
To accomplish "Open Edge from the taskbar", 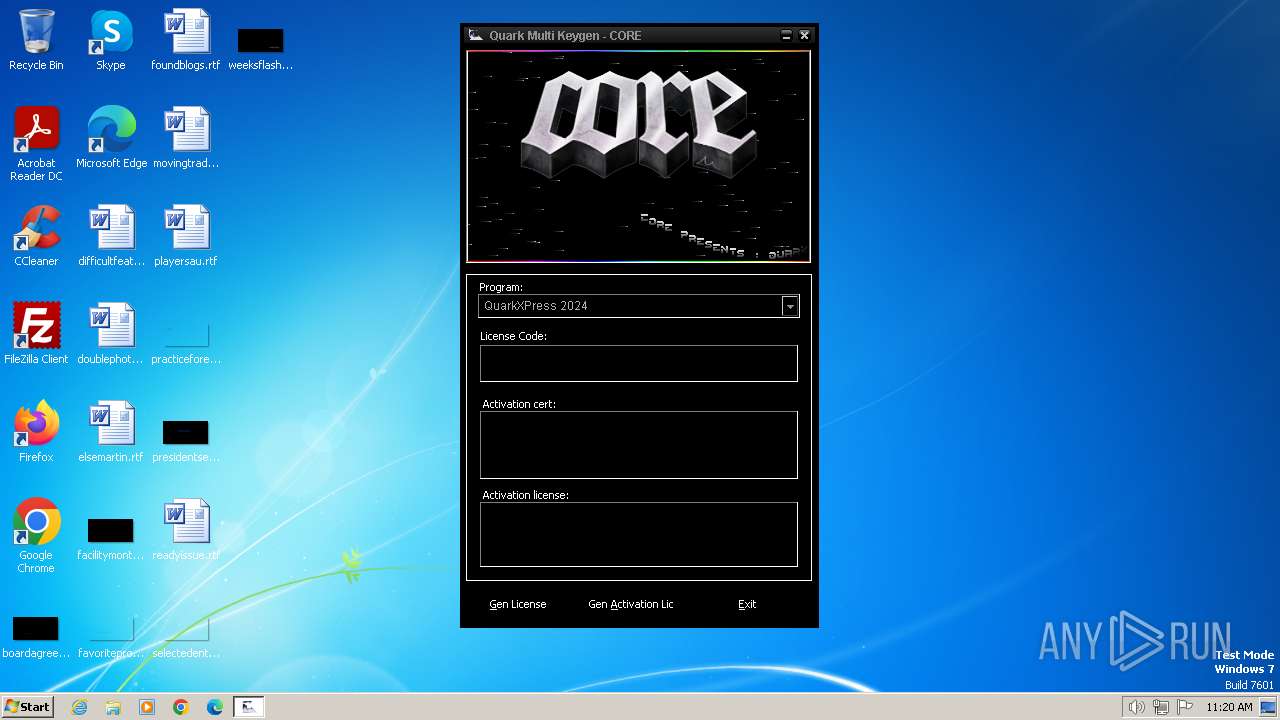I will click(x=215, y=707).
